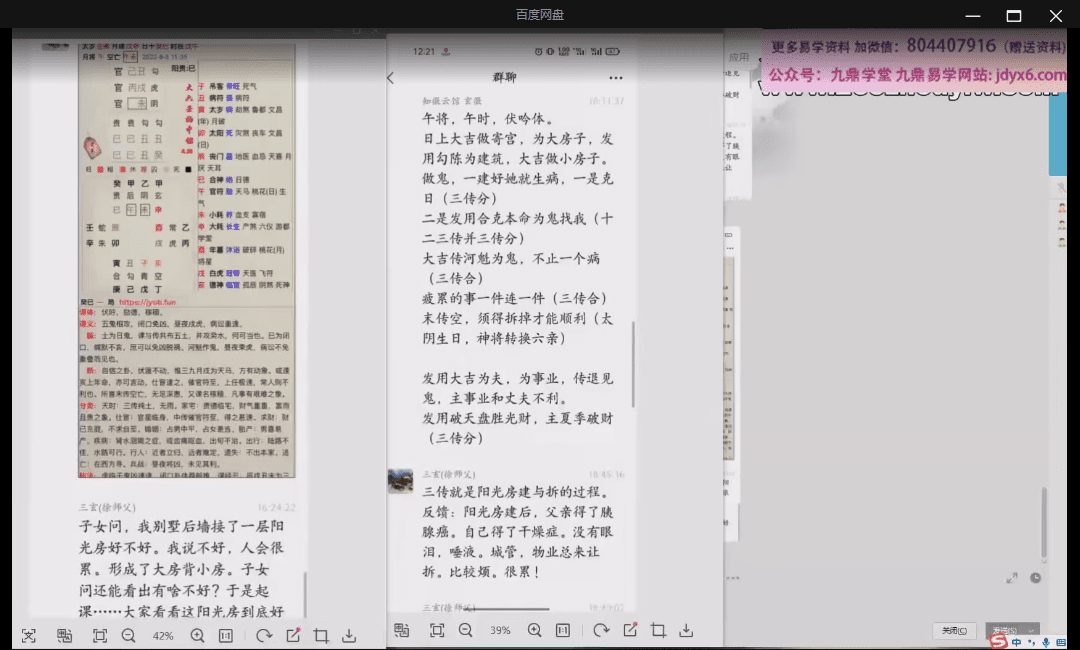Image resolution: width=1080 pixels, height=650 pixels.
Task: Click the OCR text-recognition icon in left viewer
Action: [64, 635]
